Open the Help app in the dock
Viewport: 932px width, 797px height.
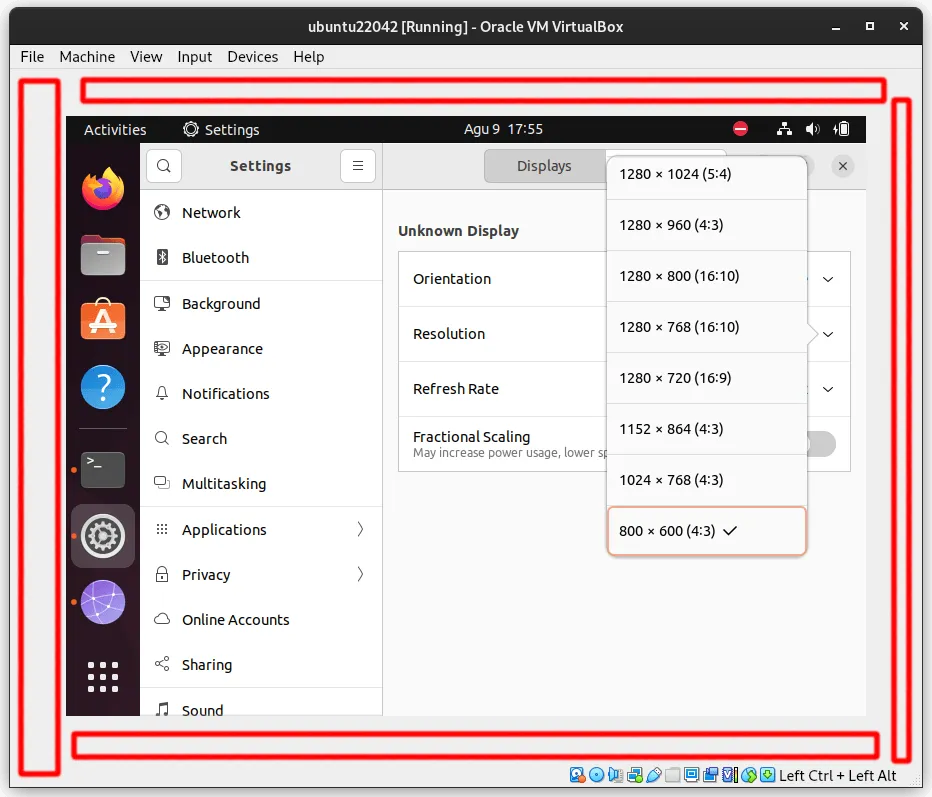[x=103, y=387]
